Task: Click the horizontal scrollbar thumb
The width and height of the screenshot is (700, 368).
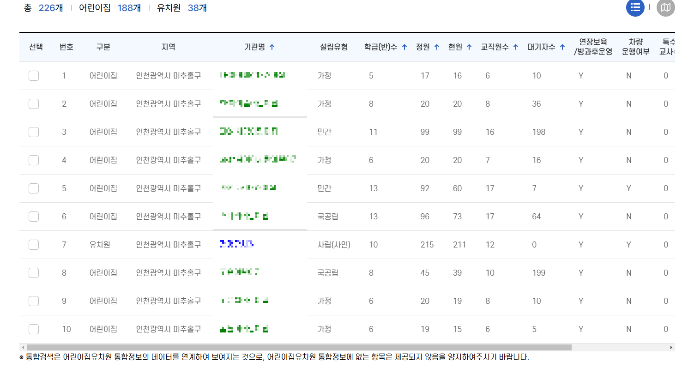Action: tap(299, 347)
